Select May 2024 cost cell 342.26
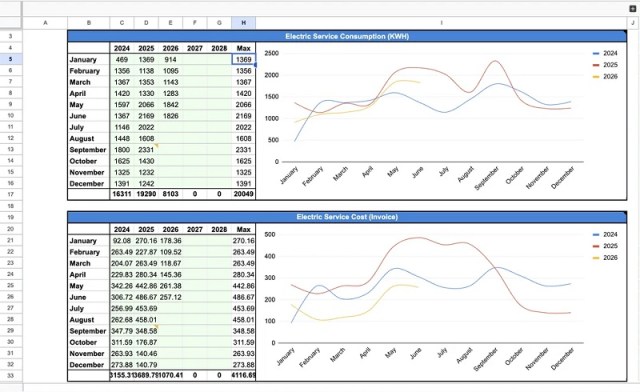This screenshot has width=640, height=392. tap(122, 286)
